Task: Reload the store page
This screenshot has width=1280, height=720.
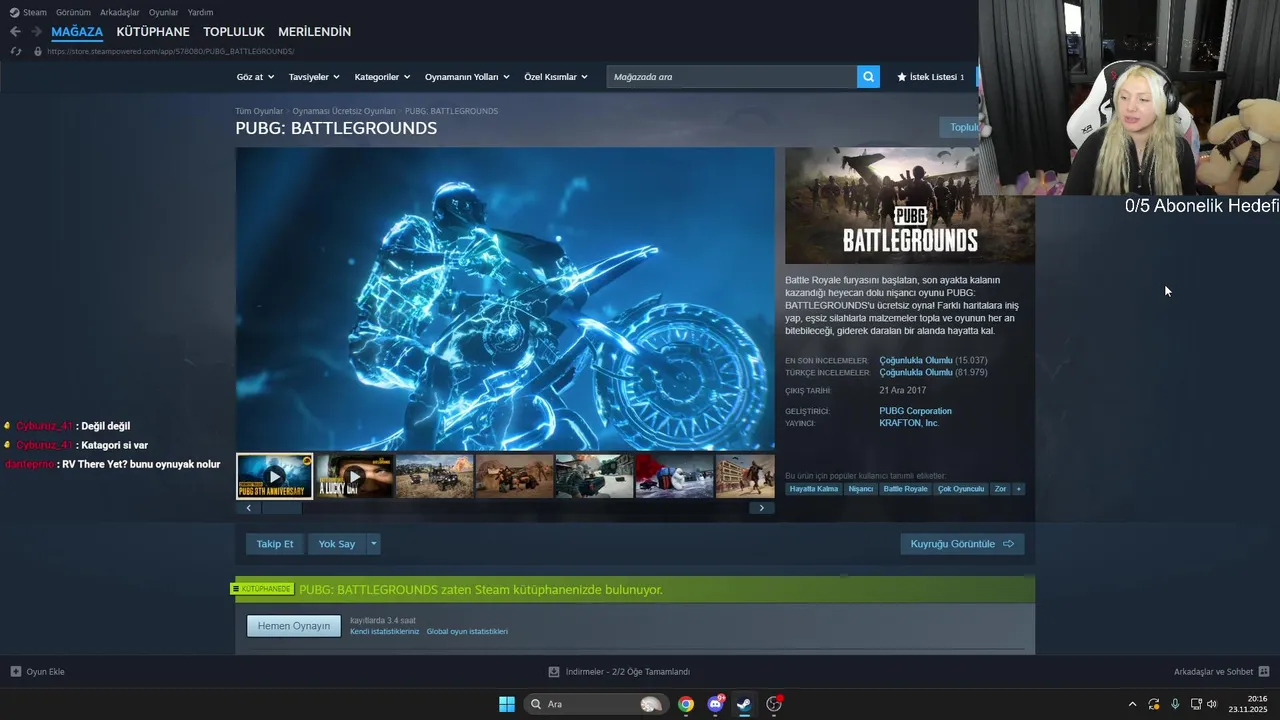Action: (15, 51)
